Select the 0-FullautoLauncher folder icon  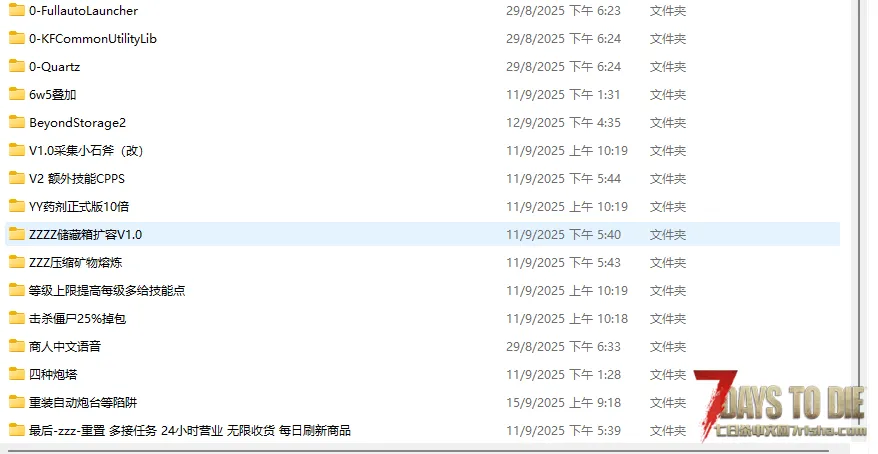[x=17, y=10]
